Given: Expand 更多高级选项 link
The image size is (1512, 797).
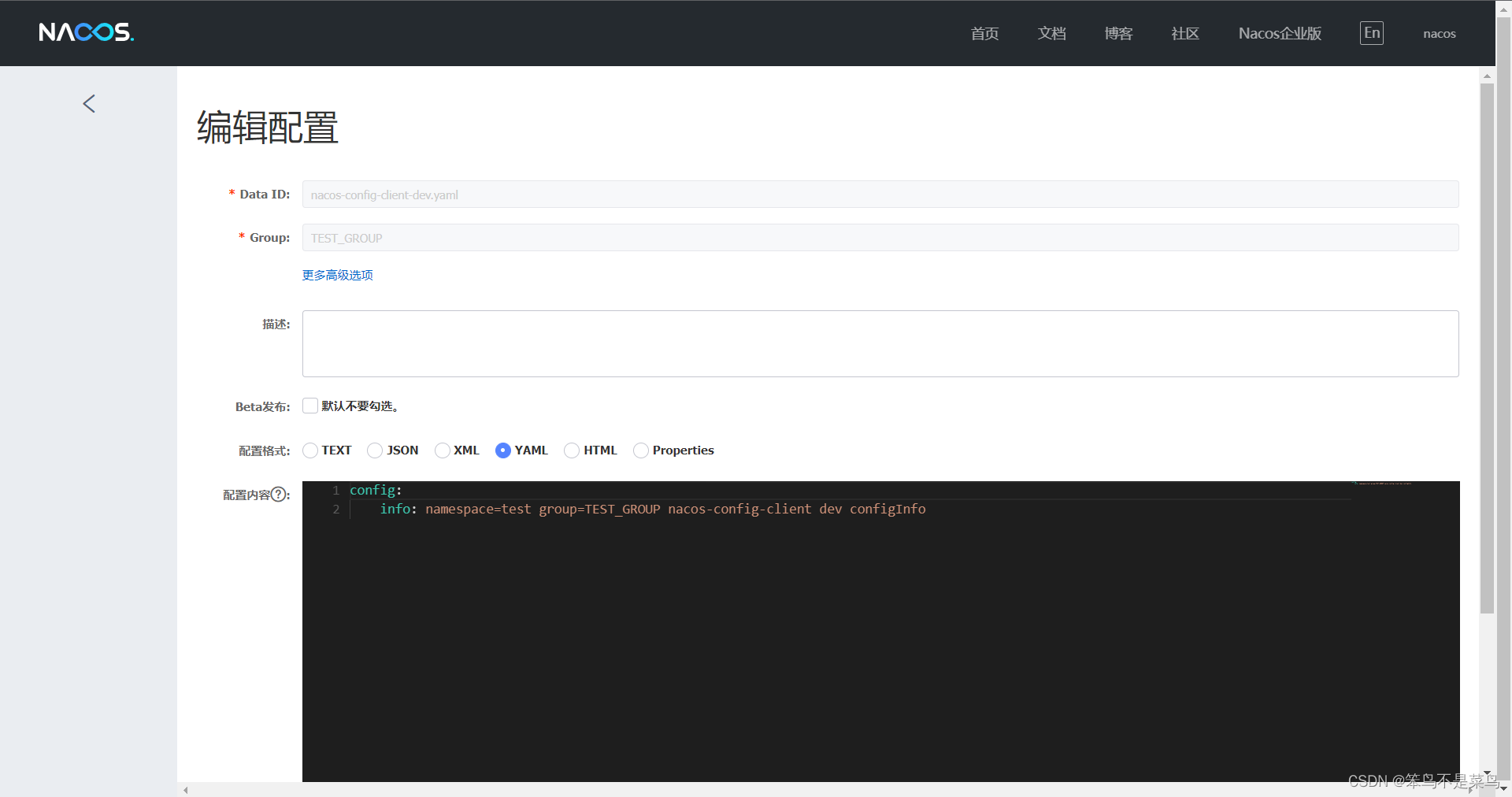Looking at the screenshot, I should (x=338, y=275).
